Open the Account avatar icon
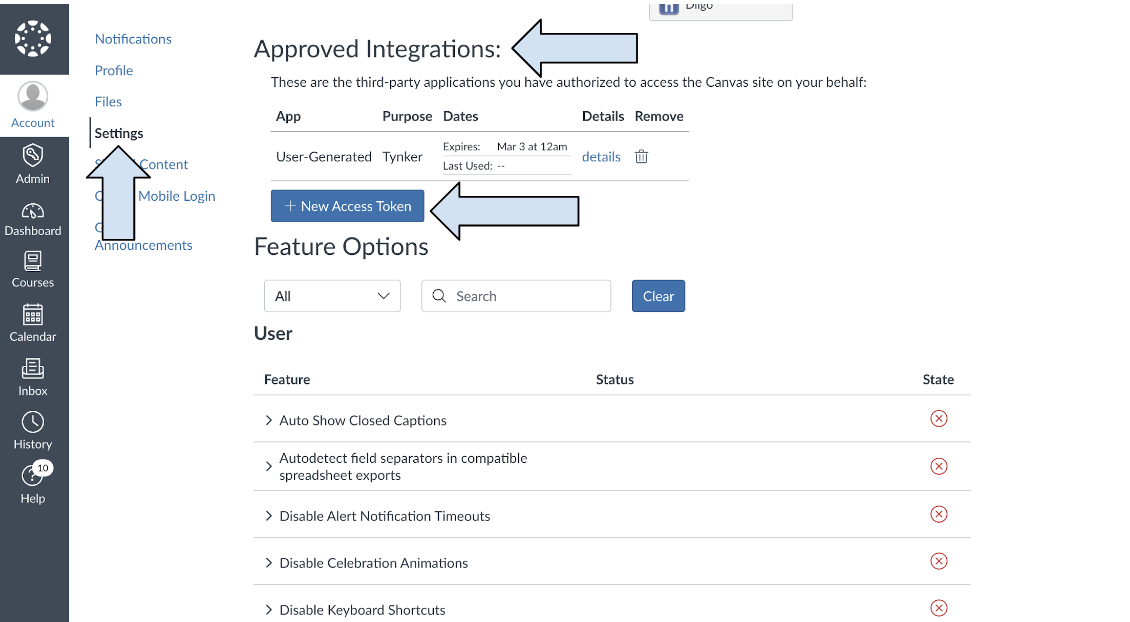 tap(33, 97)
